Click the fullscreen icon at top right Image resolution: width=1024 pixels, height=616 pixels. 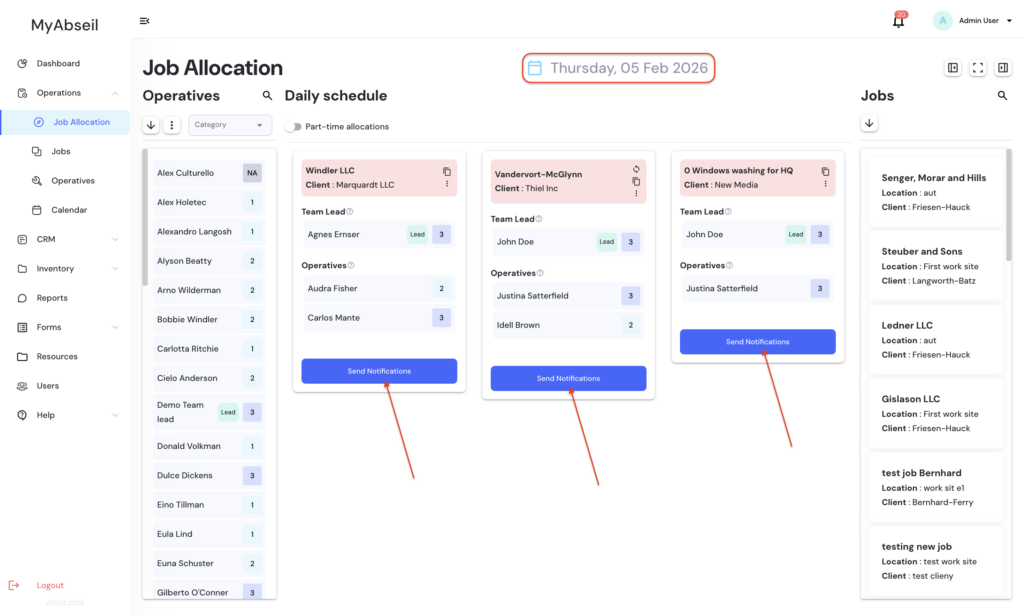(978, 68)
